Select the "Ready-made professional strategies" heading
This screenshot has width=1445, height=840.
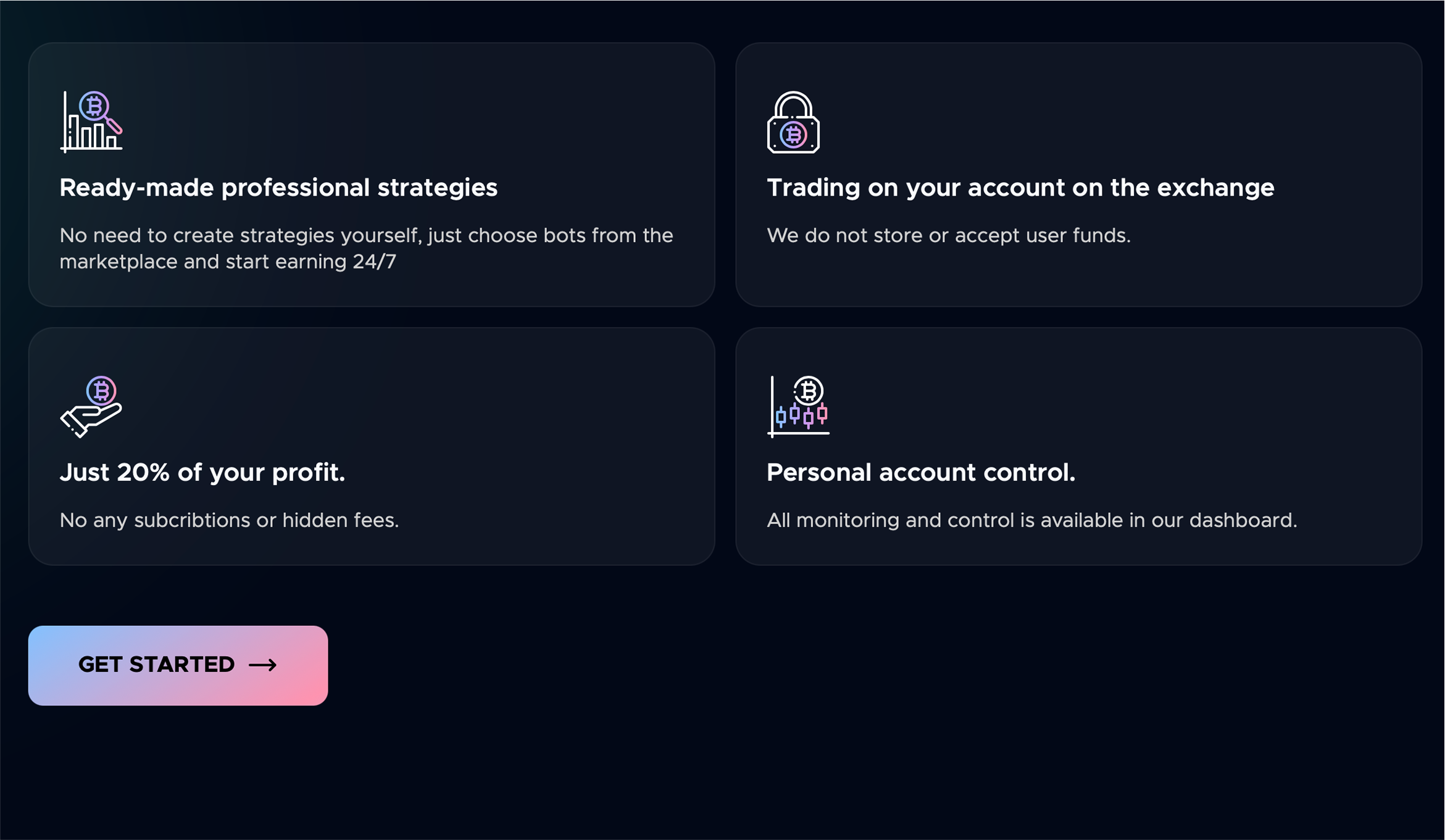click(278, 188)
